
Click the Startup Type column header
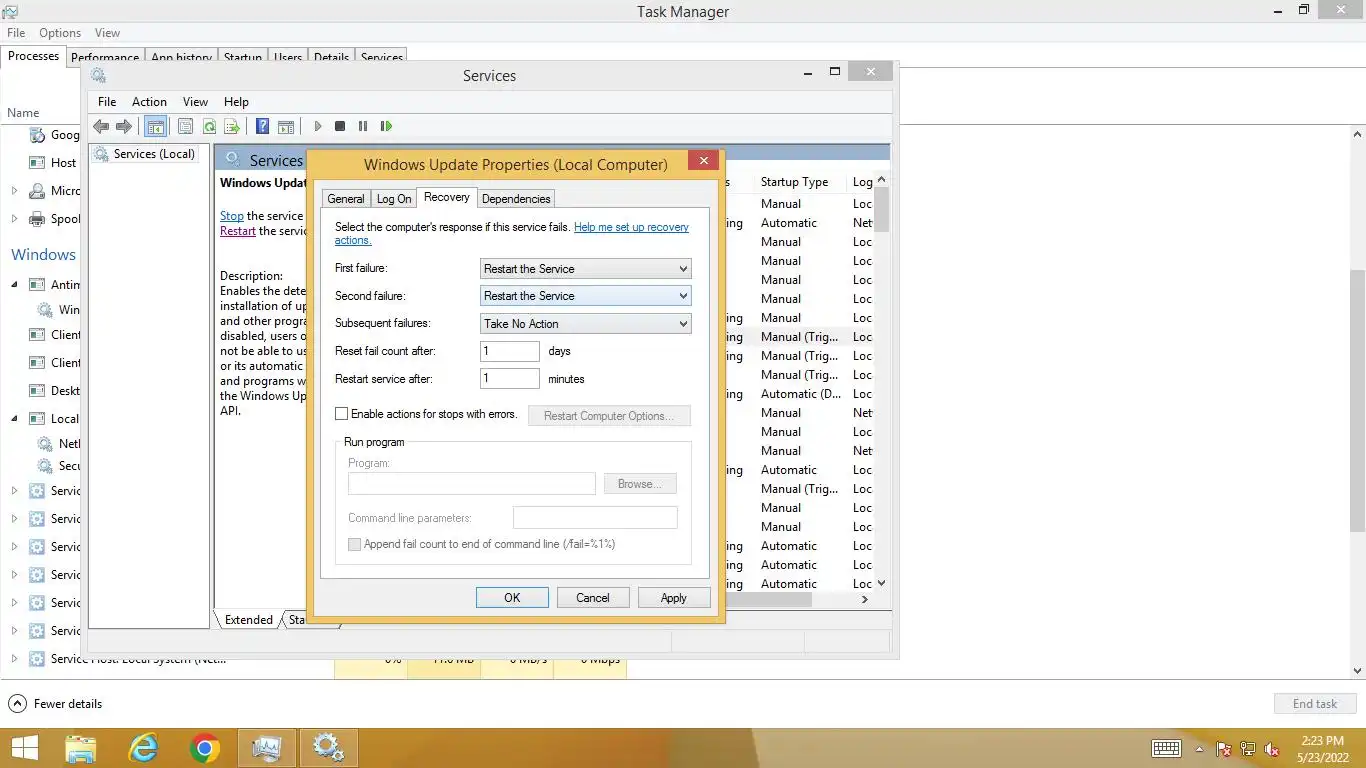click(794, 182)
